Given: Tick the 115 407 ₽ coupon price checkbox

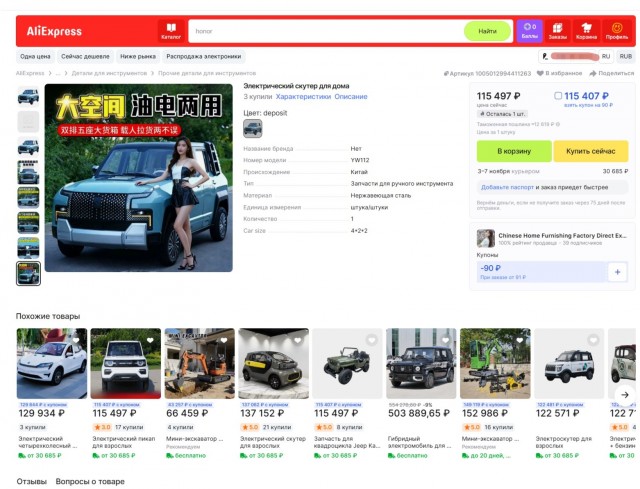Looking at the screenshot, I should (558, 96).
